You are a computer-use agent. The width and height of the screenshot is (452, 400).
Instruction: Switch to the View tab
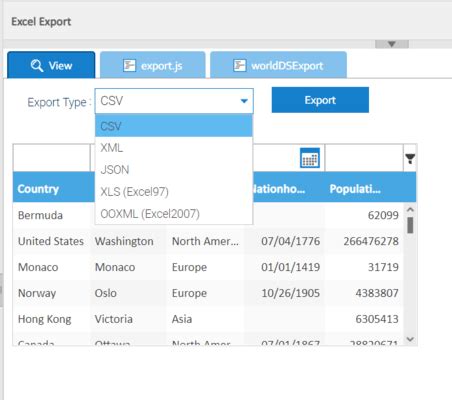click(51, 65)
